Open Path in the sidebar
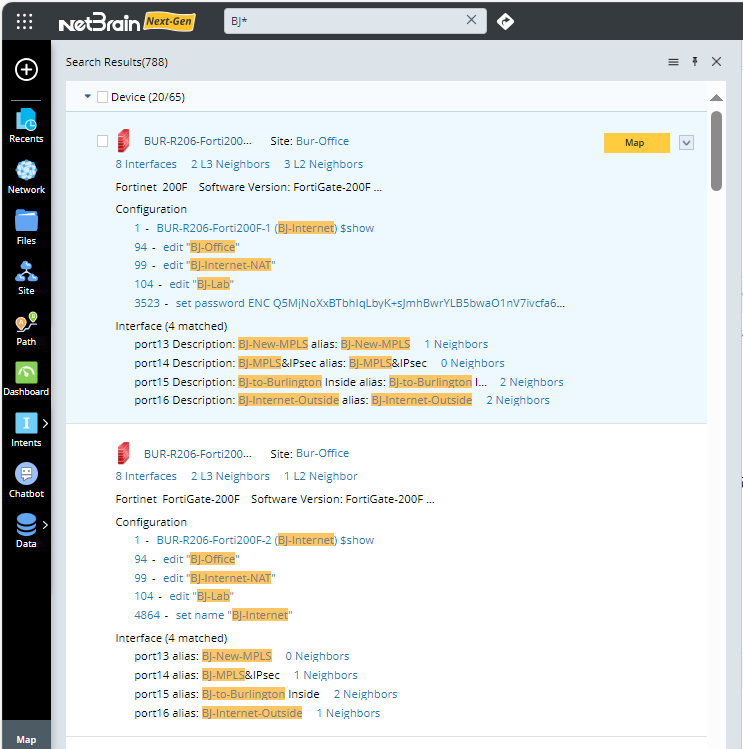Screen dimensions: 743x749 26,329
